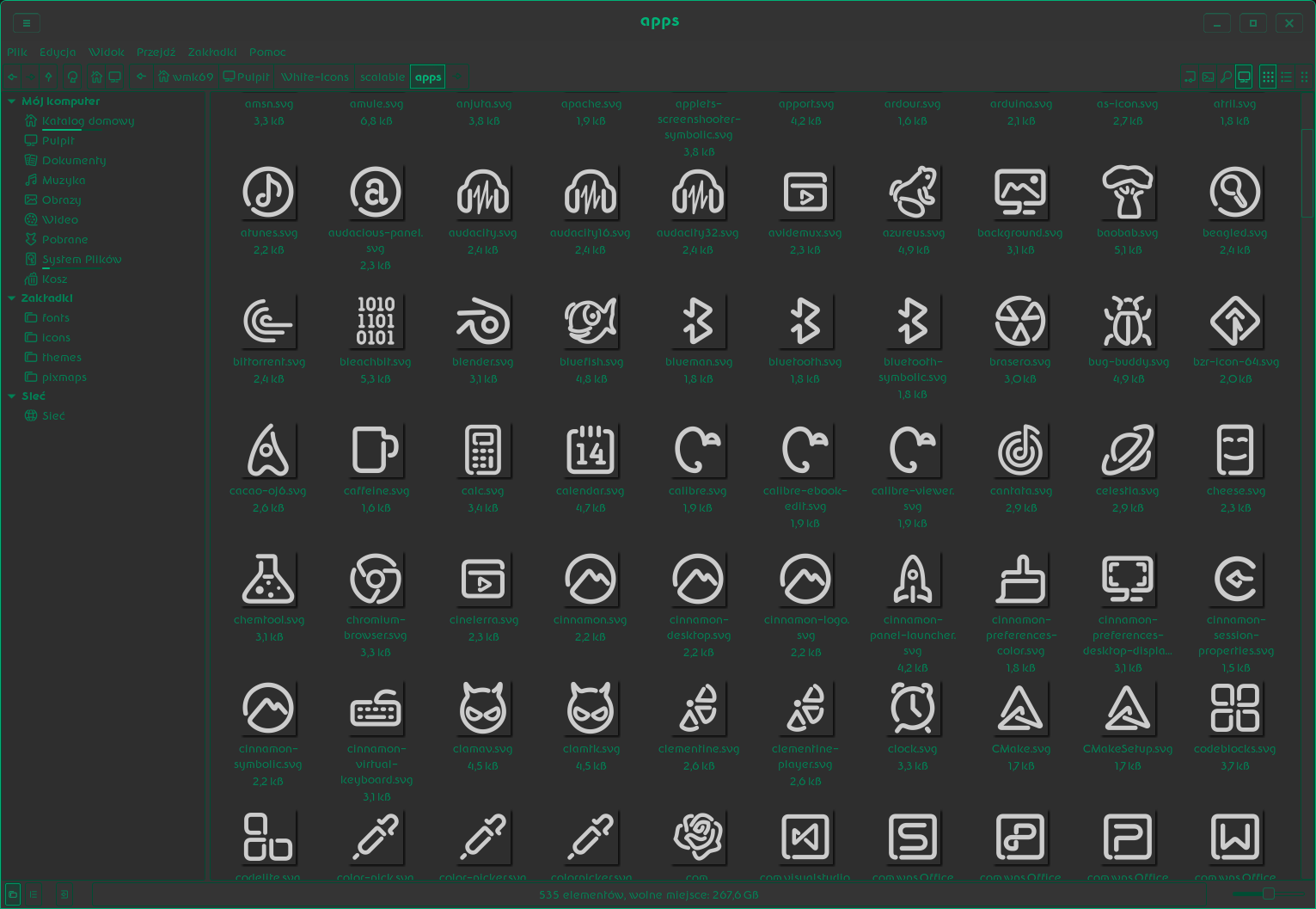Open the hamburger menu in the title bar

[27, 23]
